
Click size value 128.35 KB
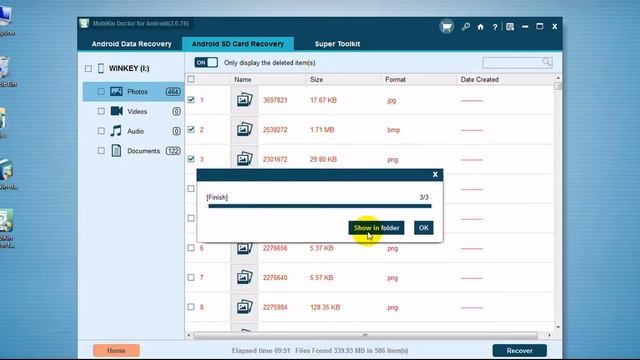pos(325,307)
